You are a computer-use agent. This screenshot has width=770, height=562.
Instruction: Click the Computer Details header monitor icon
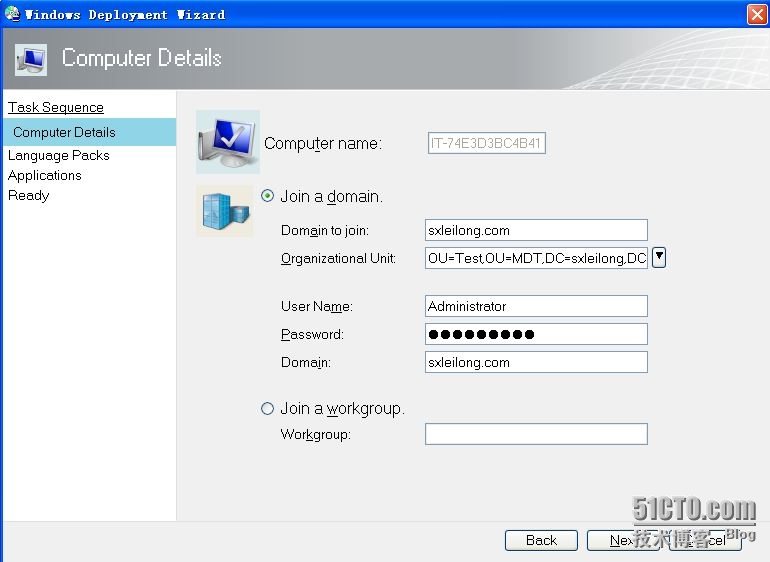31,59
